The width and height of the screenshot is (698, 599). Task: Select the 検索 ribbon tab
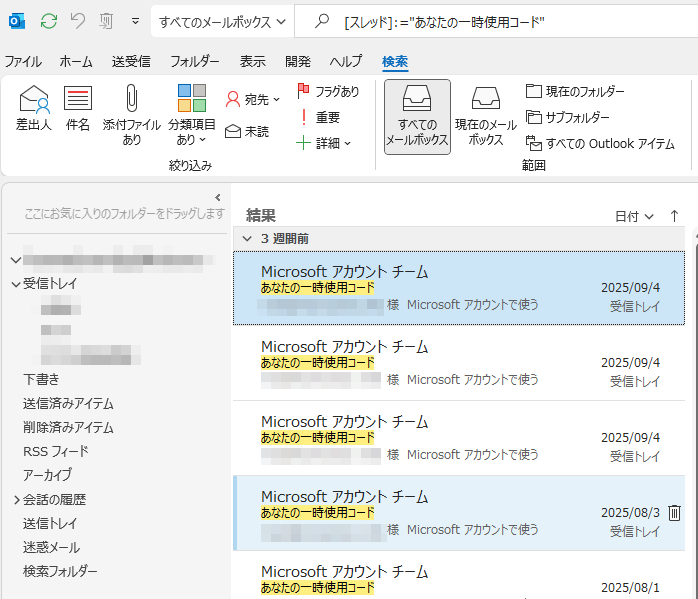395,61
